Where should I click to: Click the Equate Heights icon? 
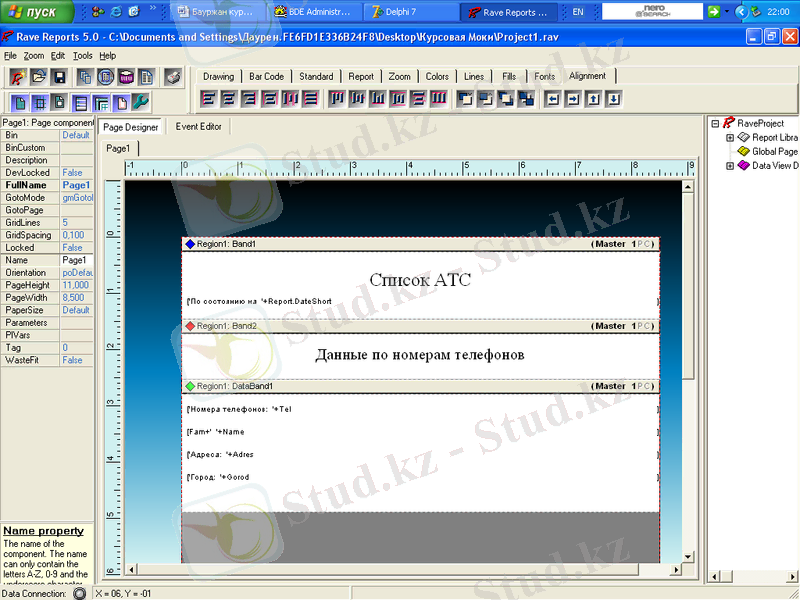(x=438, y=98)
